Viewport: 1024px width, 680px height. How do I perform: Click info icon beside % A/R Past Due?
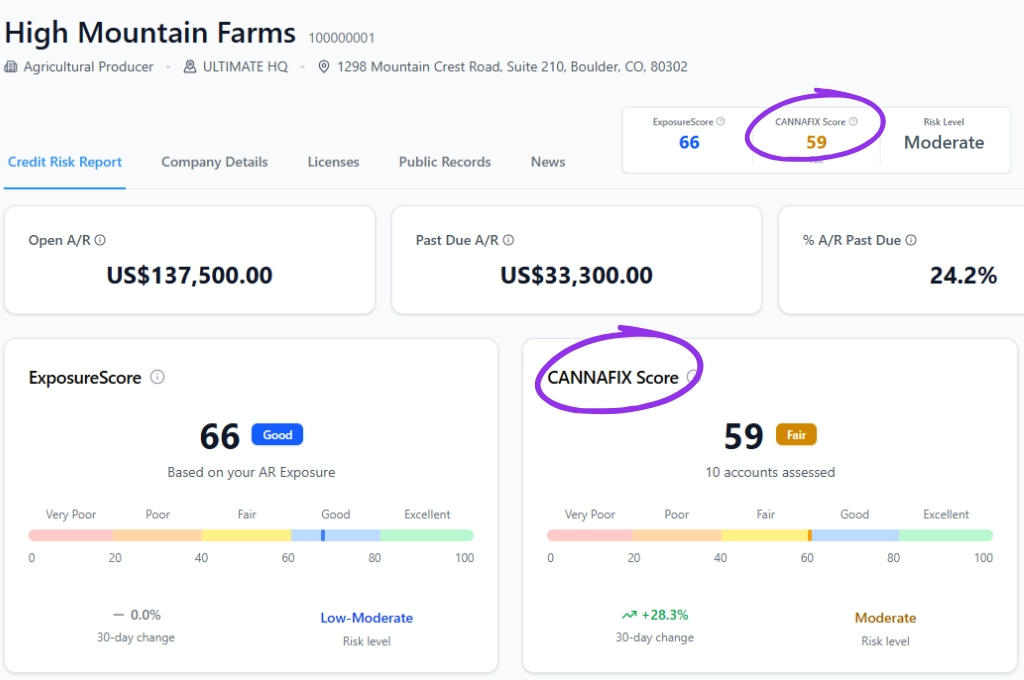tap(911, 240)
